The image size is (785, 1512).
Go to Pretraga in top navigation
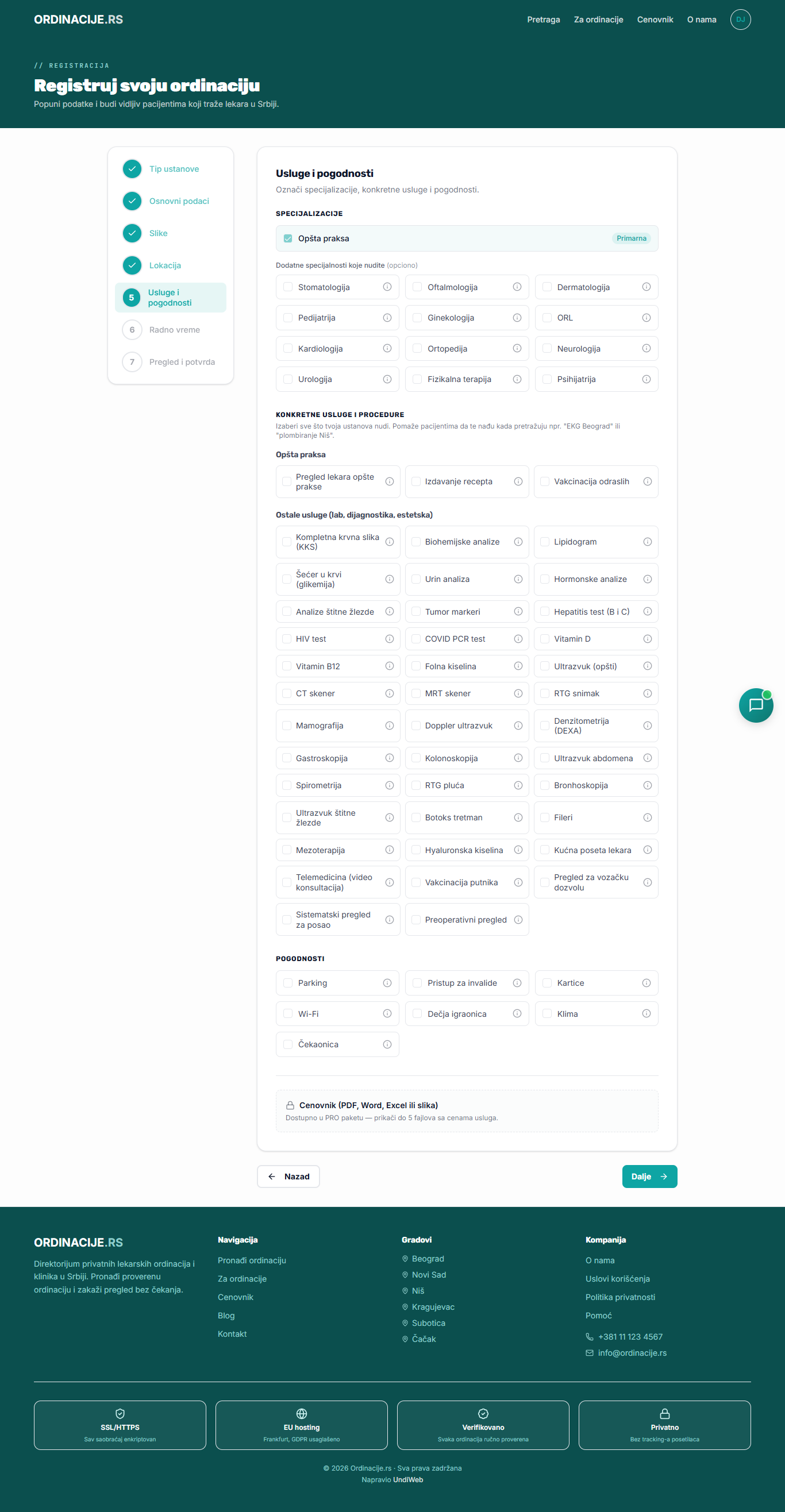[543, 20]
